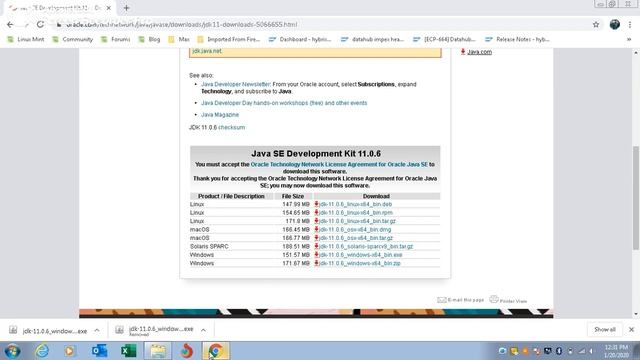The width and height of the screenshot is (640, 360).
Task: Close the Java SE Development Kit tab
Action: coord(109,8)
